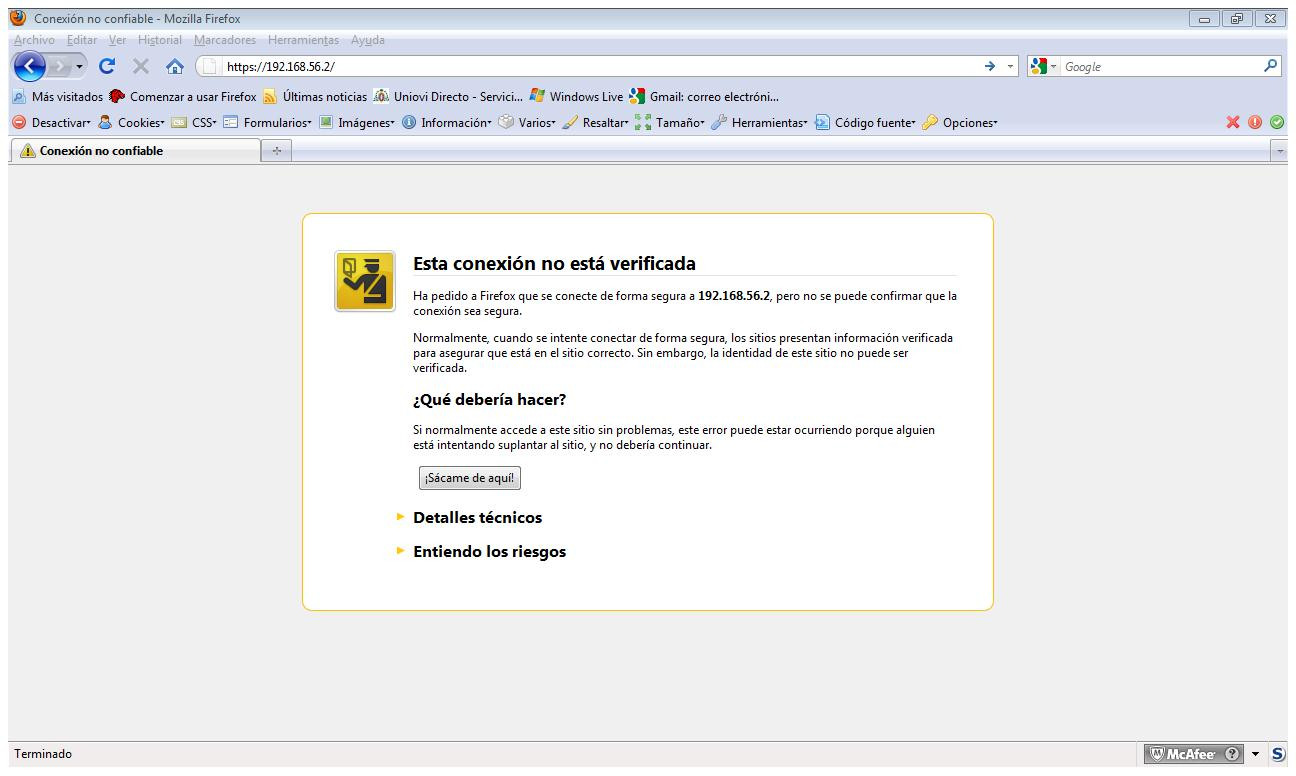The height and width of the screenshot is (776, 1296).
Task: Expand the Entiendo los riesgos section
Action: click(x=489, y=552)
